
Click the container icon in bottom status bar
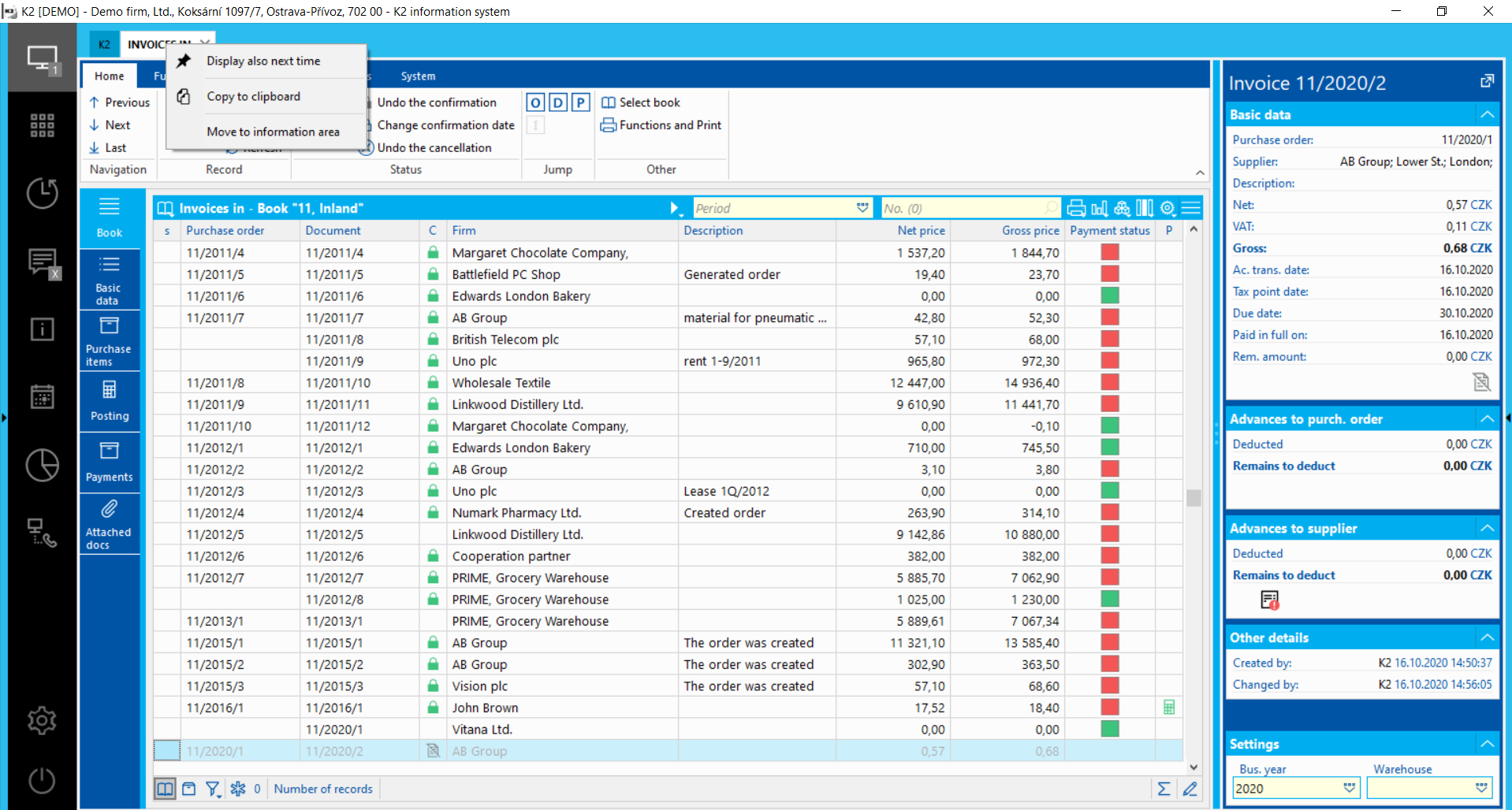point(189,789)
